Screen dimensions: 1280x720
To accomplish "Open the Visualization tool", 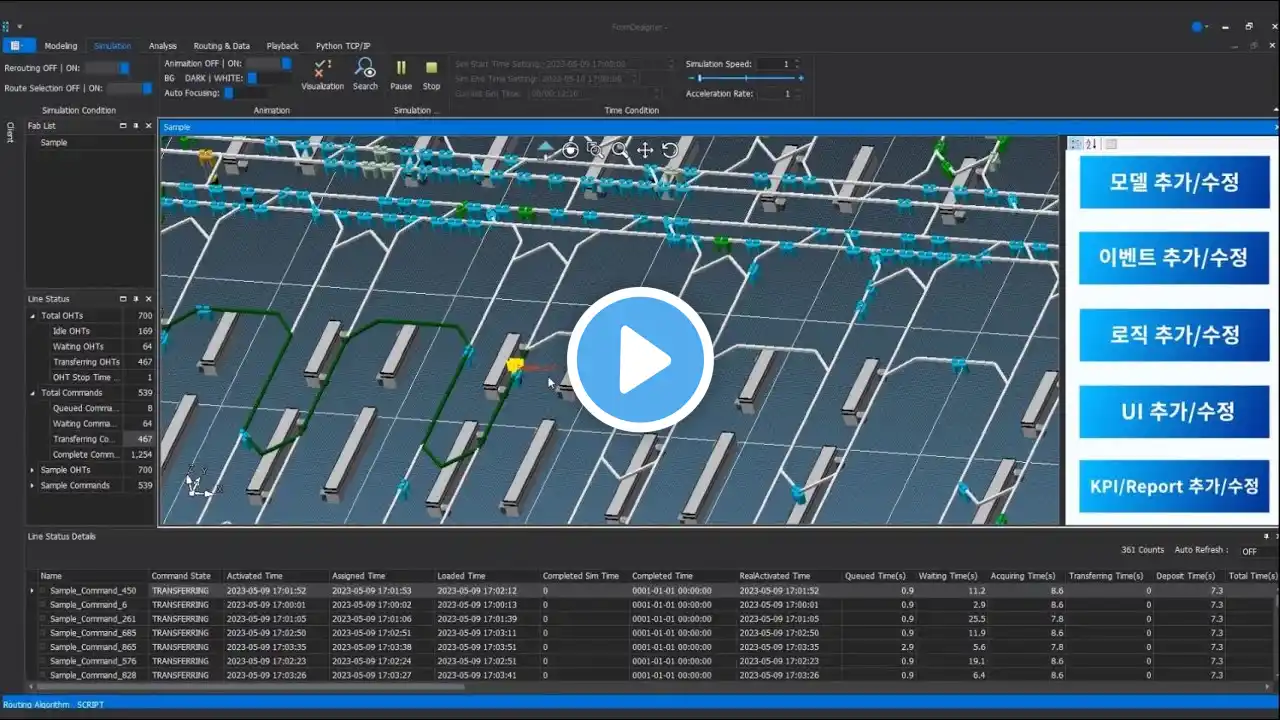I will [x=322, y=74].
